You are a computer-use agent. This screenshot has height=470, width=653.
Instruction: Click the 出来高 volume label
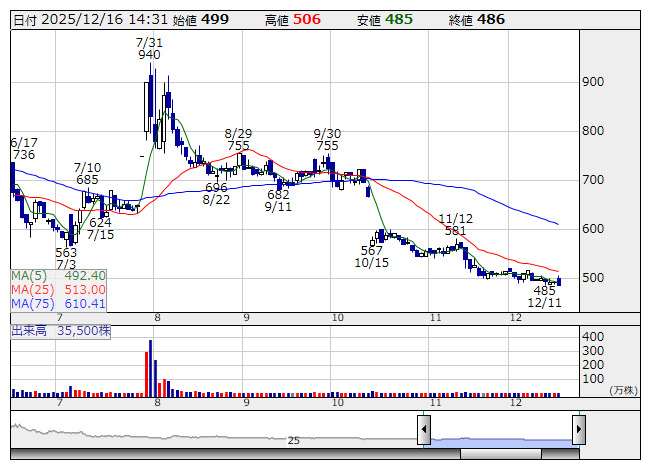[60, 329]
